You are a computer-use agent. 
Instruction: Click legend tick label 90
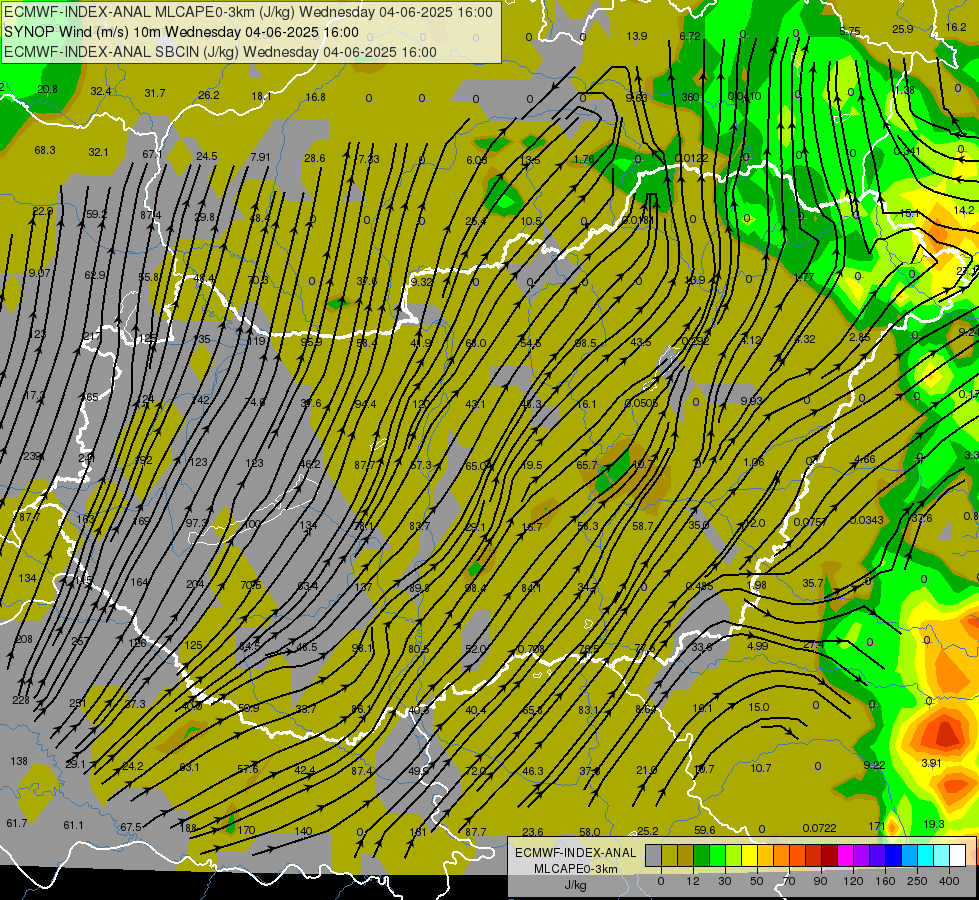point(821,881)
